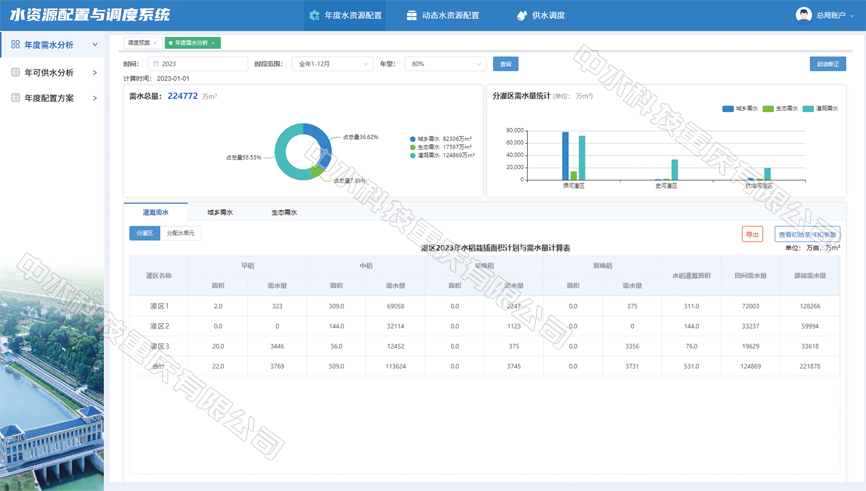Close the green 年度需水分析 page tab
This screenshot has height=491, width=866.
click(213, 43)
